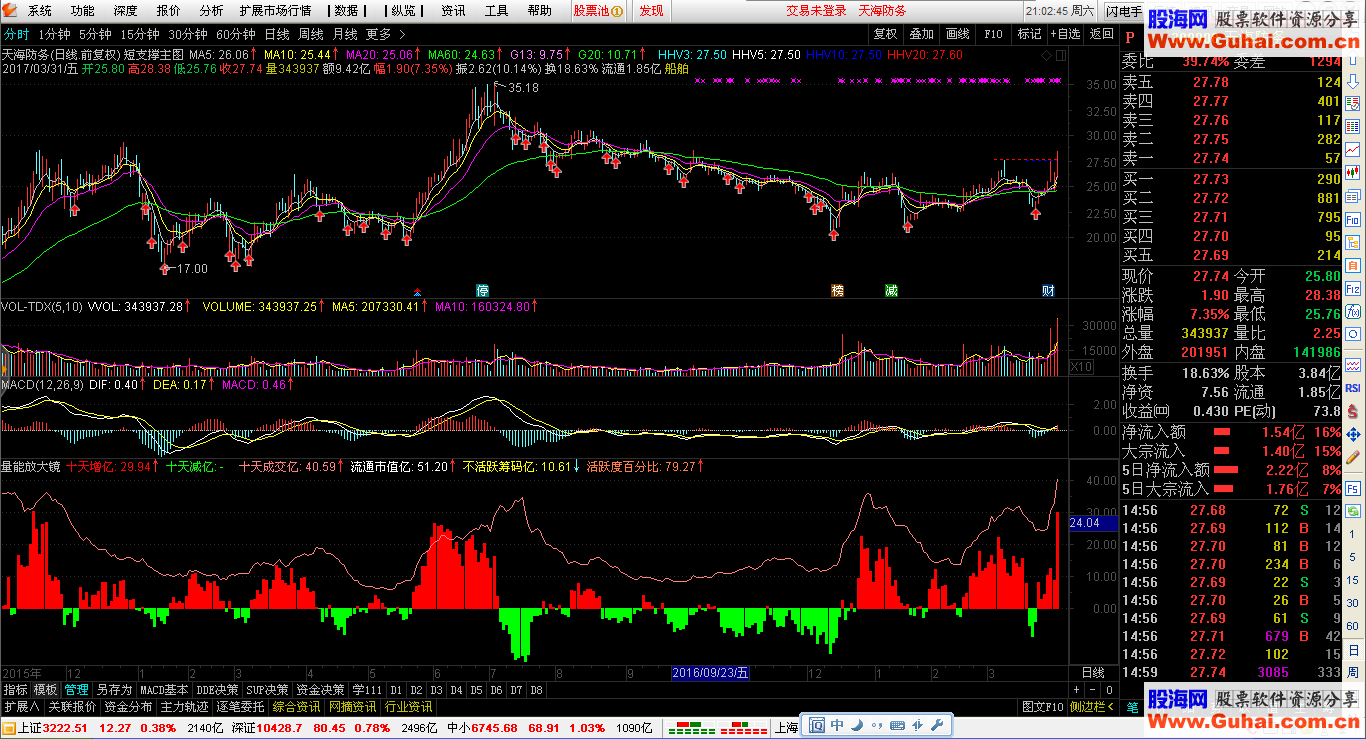Screen dimensions: 1366x739
Task: Switch chart period to 月线
Action: [x=345, y=33]
